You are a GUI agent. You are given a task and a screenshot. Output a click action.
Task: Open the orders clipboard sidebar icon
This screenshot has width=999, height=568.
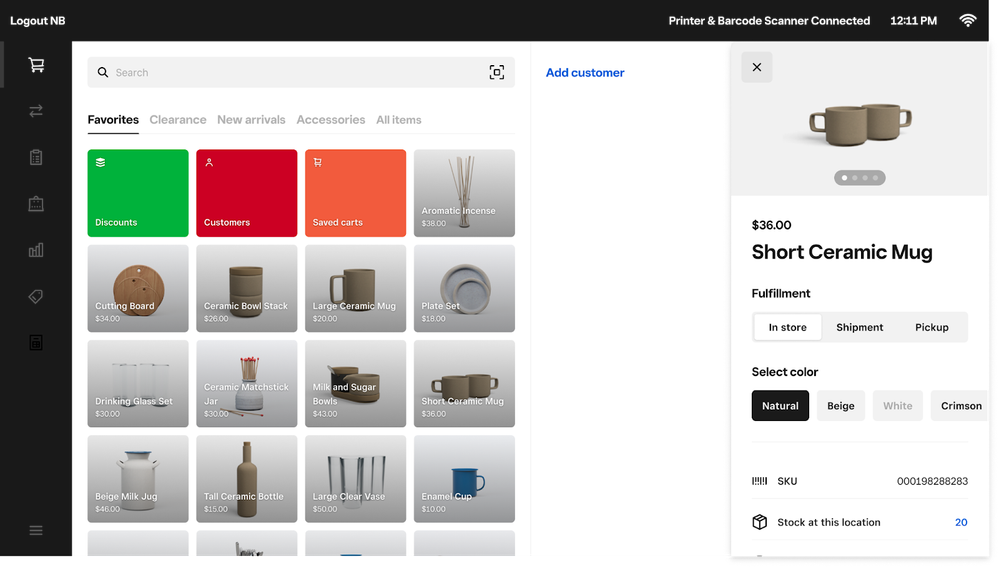pyautogui.click(x=36, y=157)
